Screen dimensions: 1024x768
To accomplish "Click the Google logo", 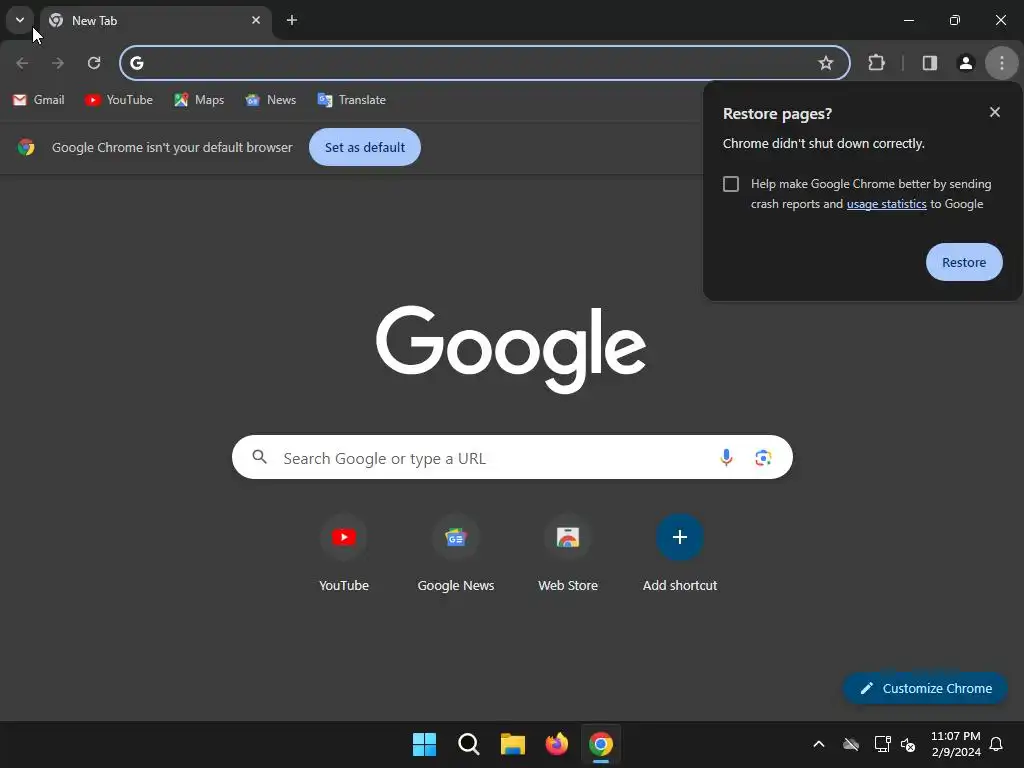I will 511,349.
